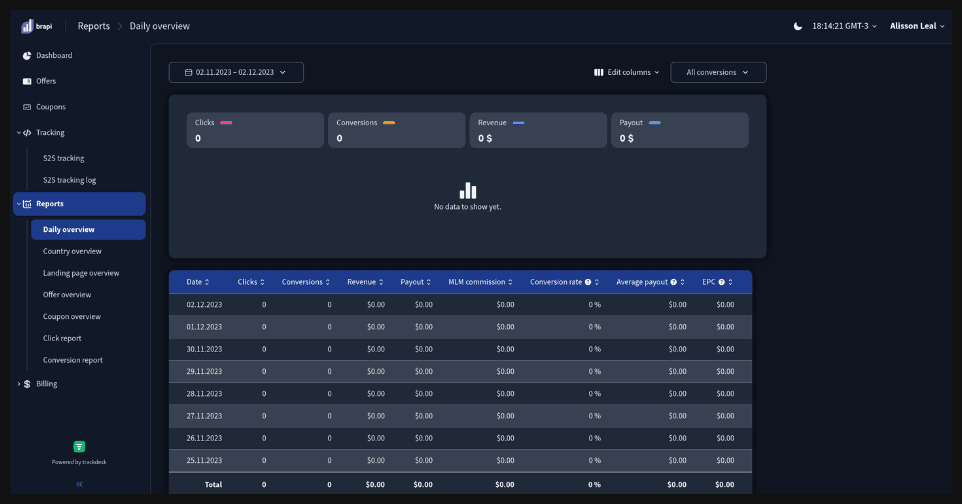Click the Tracking code brackets icon
The image size is (962, 504).
pos(27,133)
